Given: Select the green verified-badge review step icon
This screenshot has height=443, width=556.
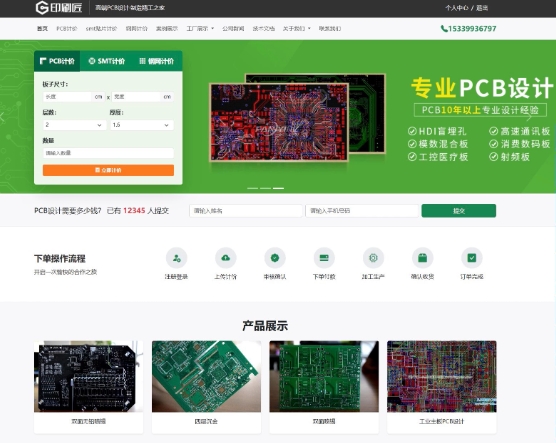Looking at the screenshot, I should tap(275, 258).
